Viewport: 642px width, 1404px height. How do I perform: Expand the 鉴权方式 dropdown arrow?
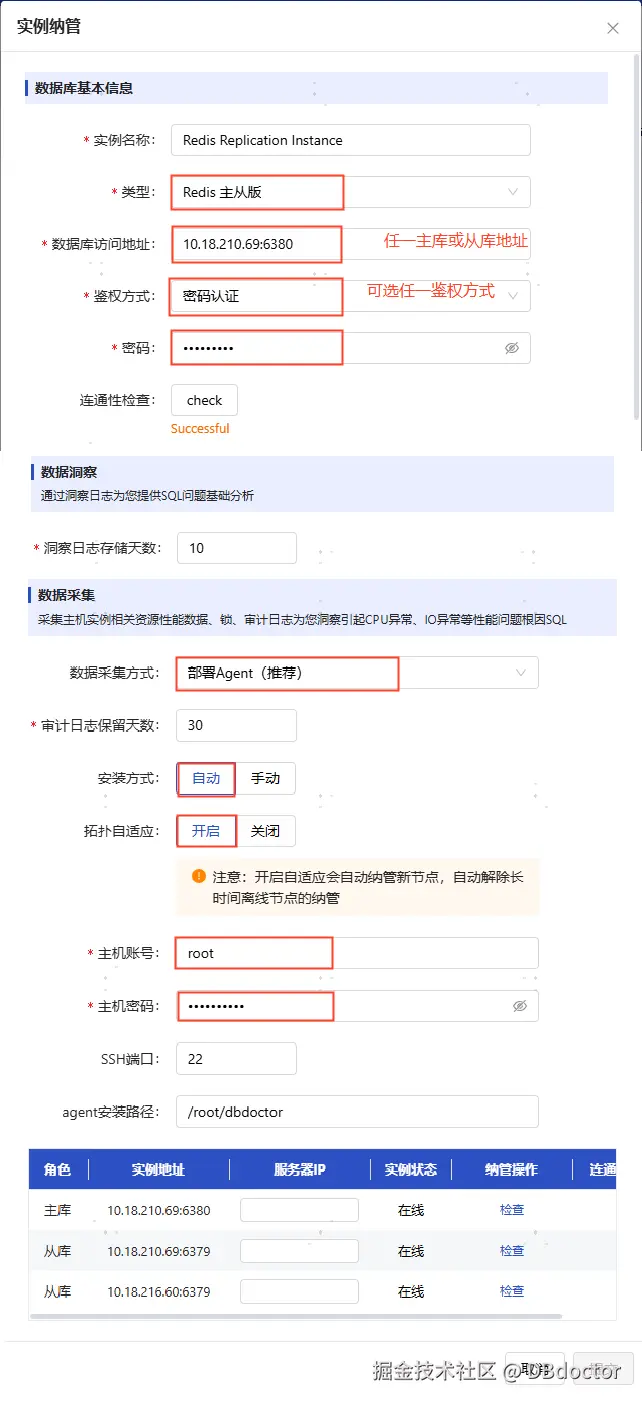click(x=514, y=296)
